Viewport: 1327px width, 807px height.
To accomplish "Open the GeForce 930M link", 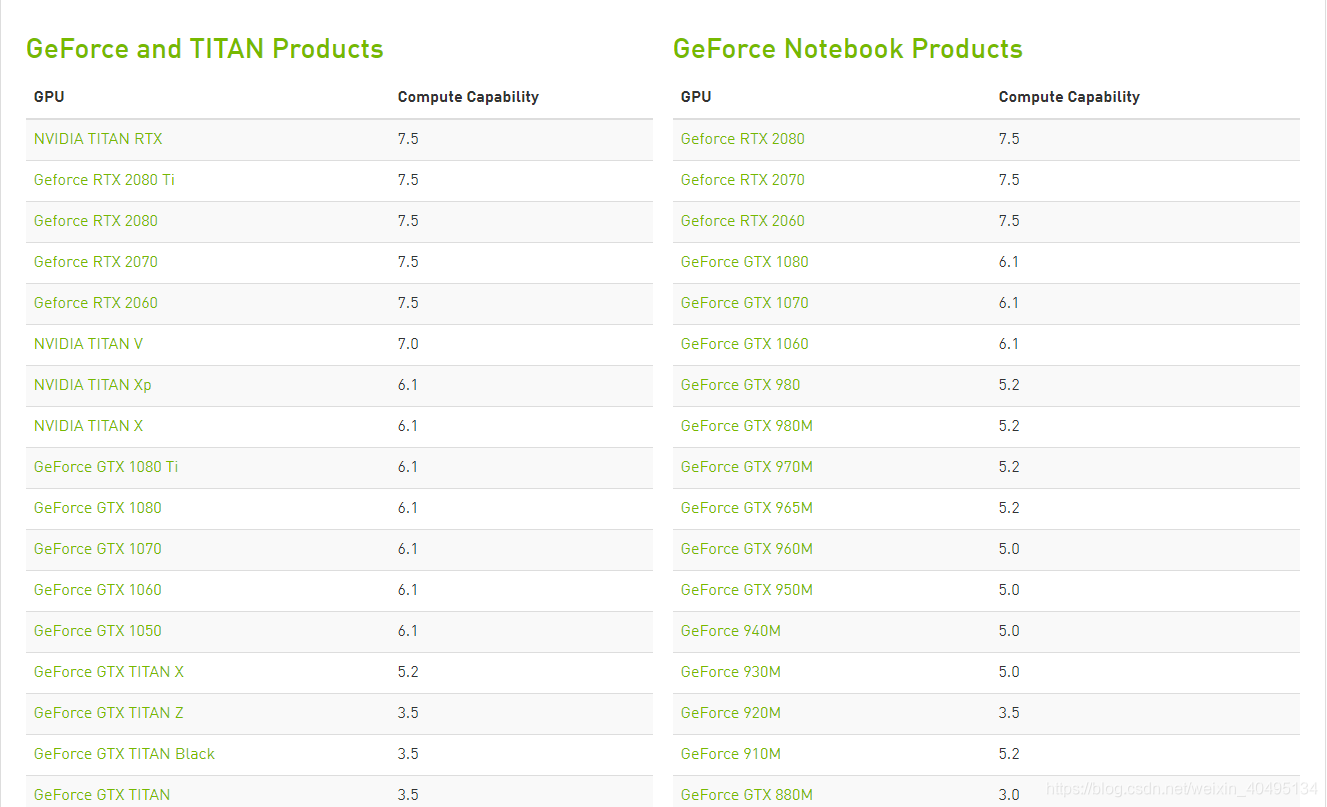I will coord(731,672).
